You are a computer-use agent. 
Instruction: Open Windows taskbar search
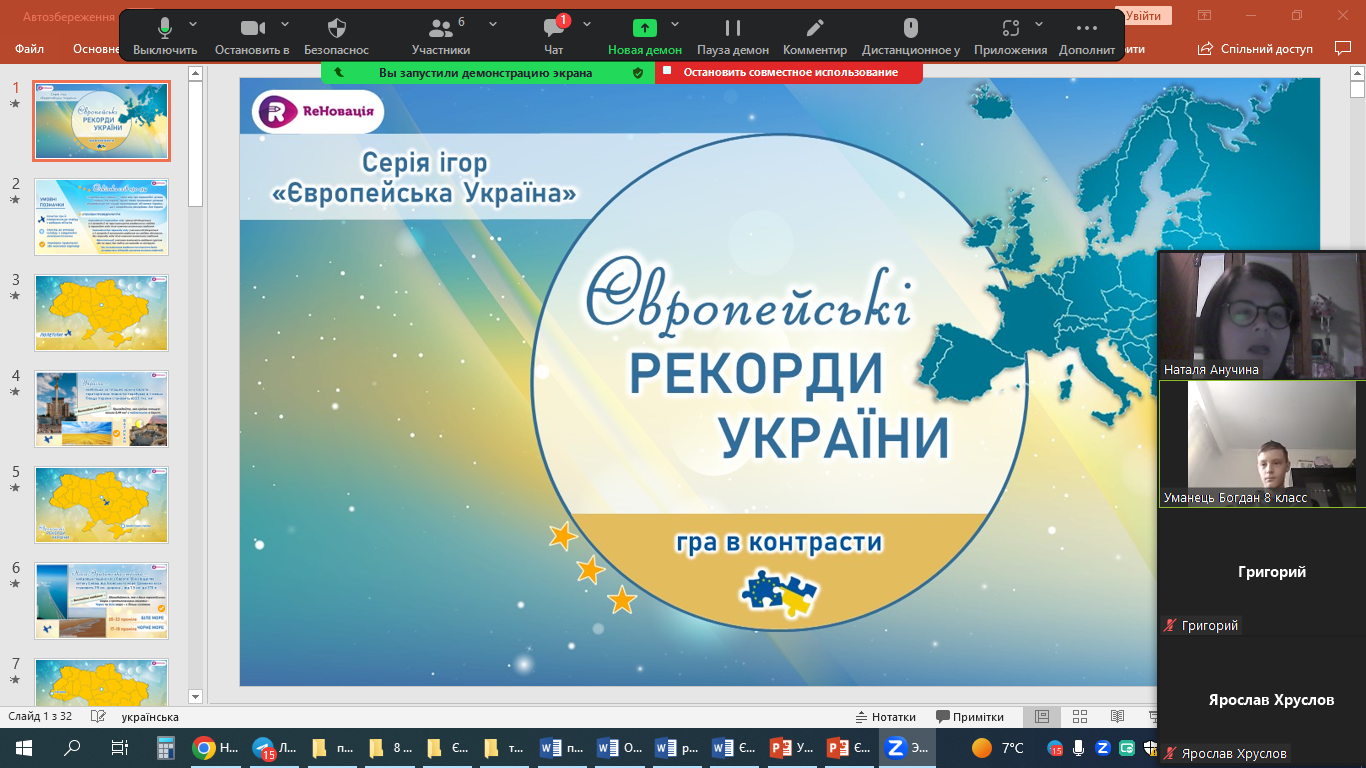(x=72, y=748)
